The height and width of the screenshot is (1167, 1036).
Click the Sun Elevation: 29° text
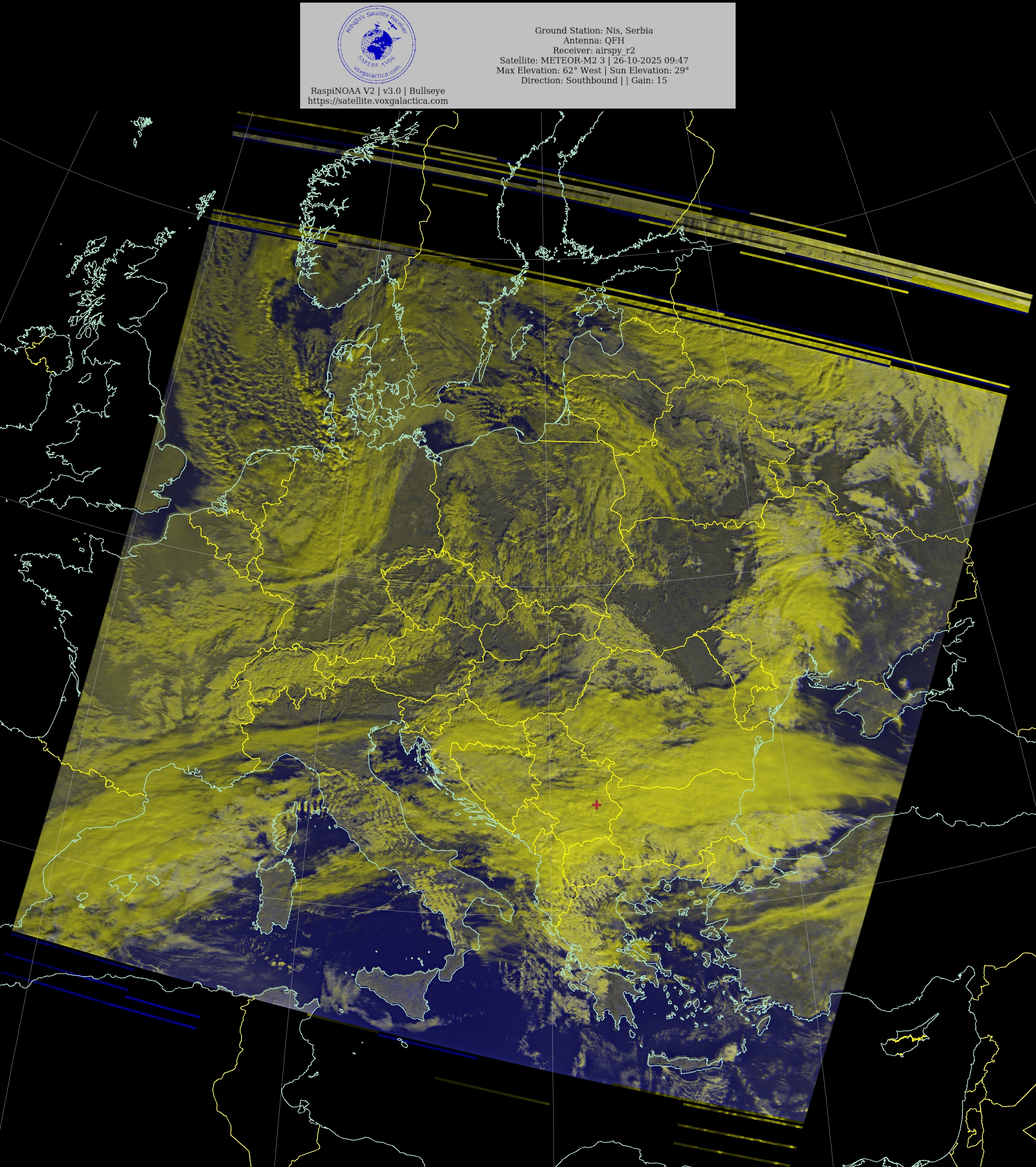[649, 70]
